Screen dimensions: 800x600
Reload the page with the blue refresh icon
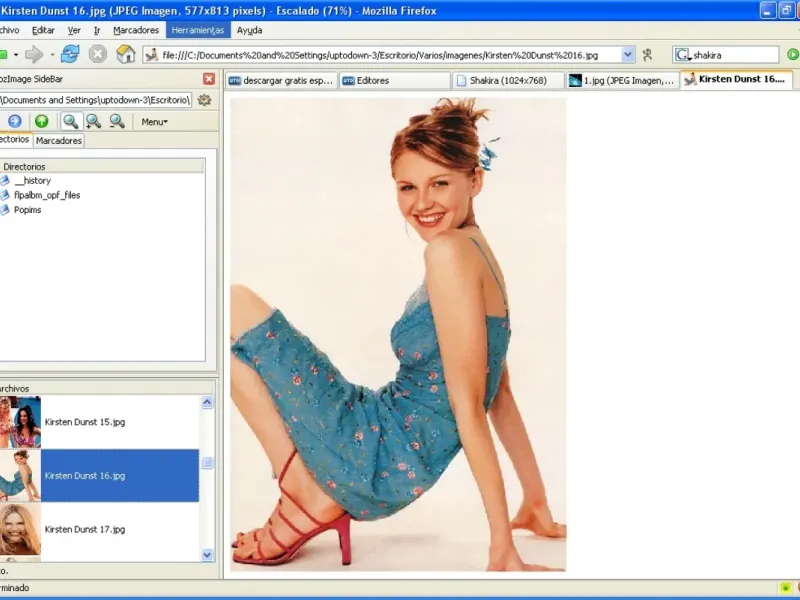pyautogui.click(x=70, y=54)
